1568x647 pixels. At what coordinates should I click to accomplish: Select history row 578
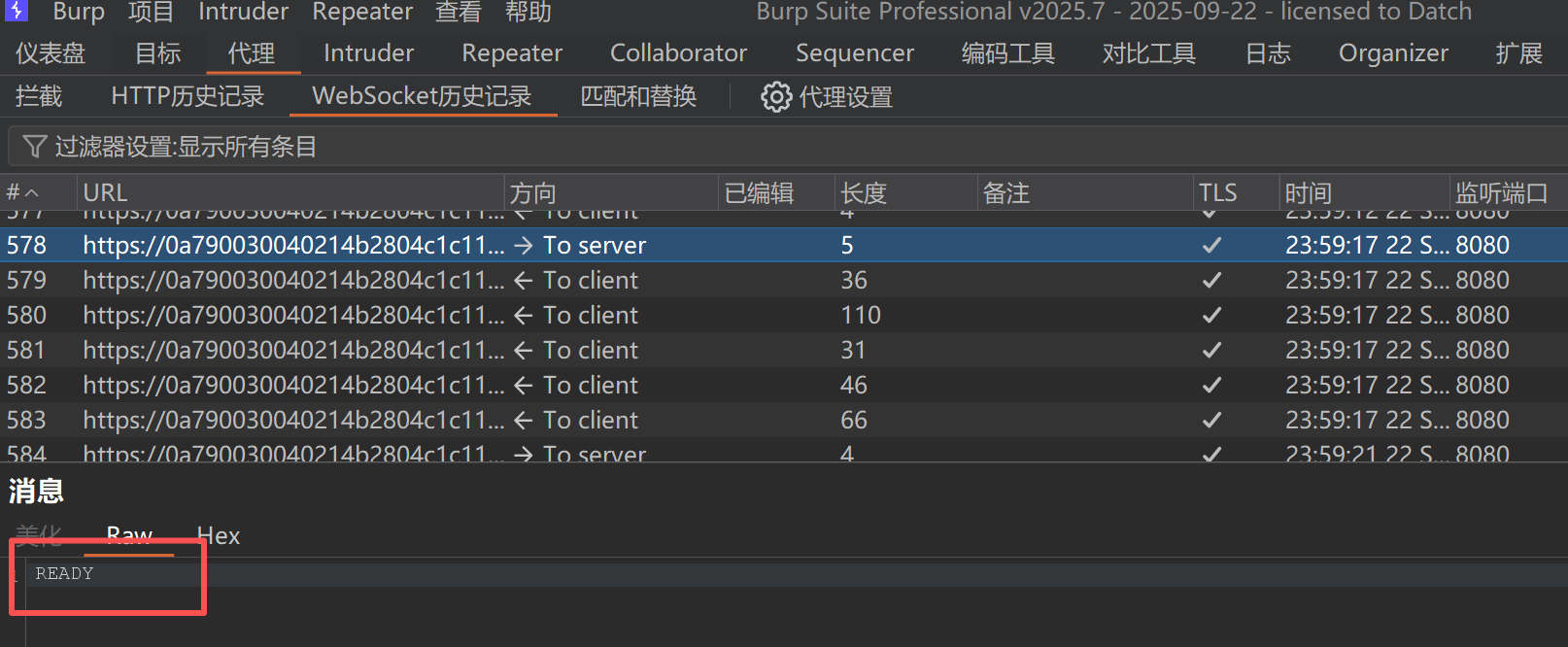(784, 246)
